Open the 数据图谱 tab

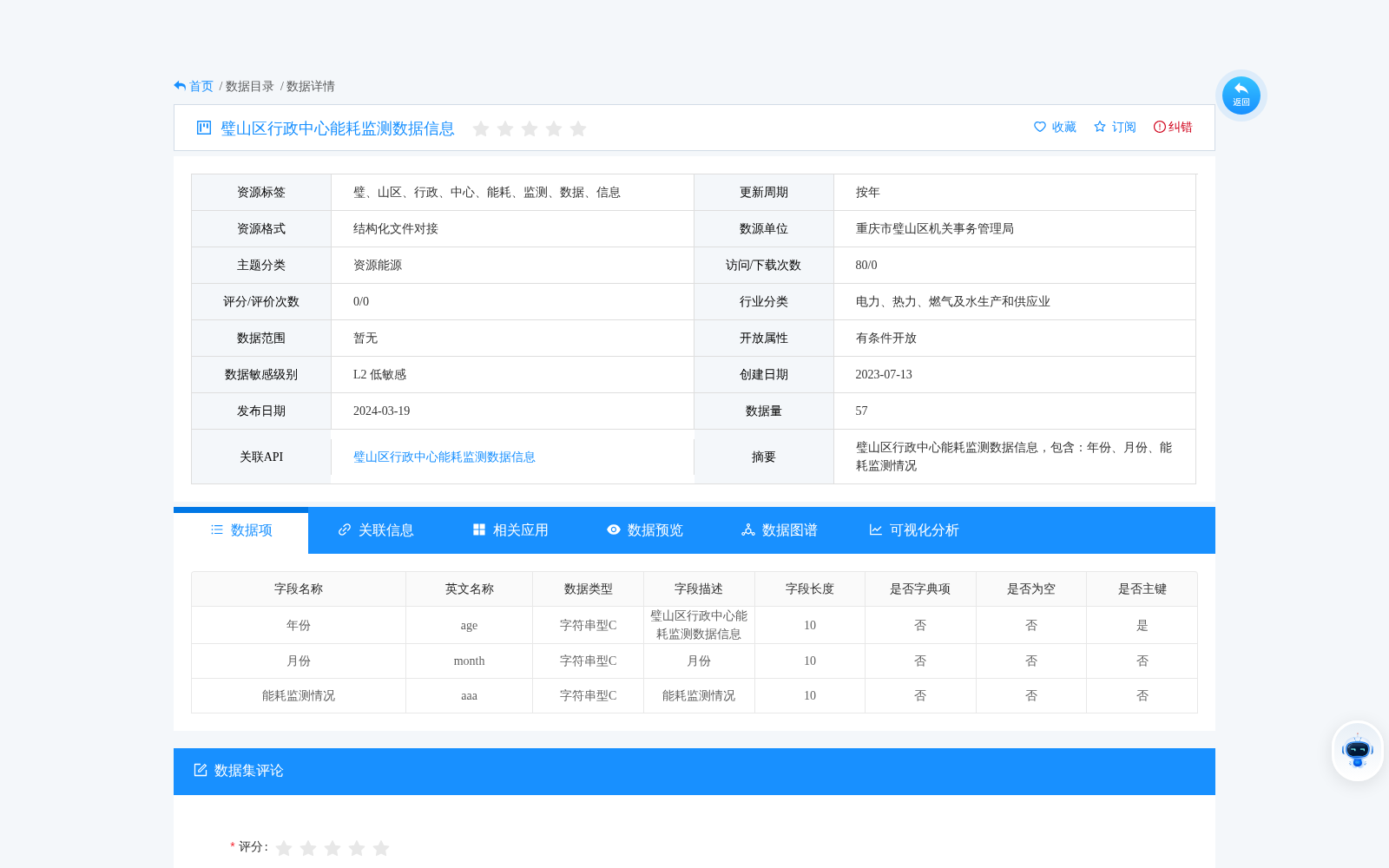tap(779, 530)
